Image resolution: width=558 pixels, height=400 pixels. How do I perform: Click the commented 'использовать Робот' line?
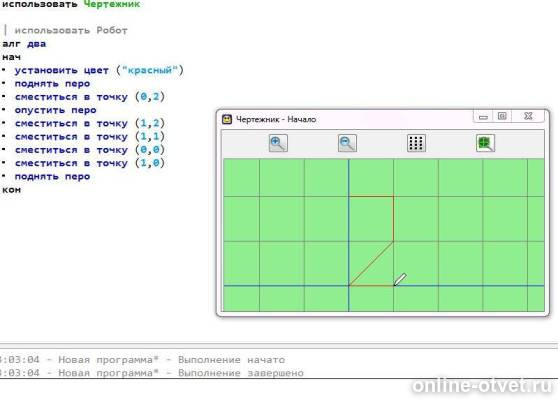click(71, 30)
